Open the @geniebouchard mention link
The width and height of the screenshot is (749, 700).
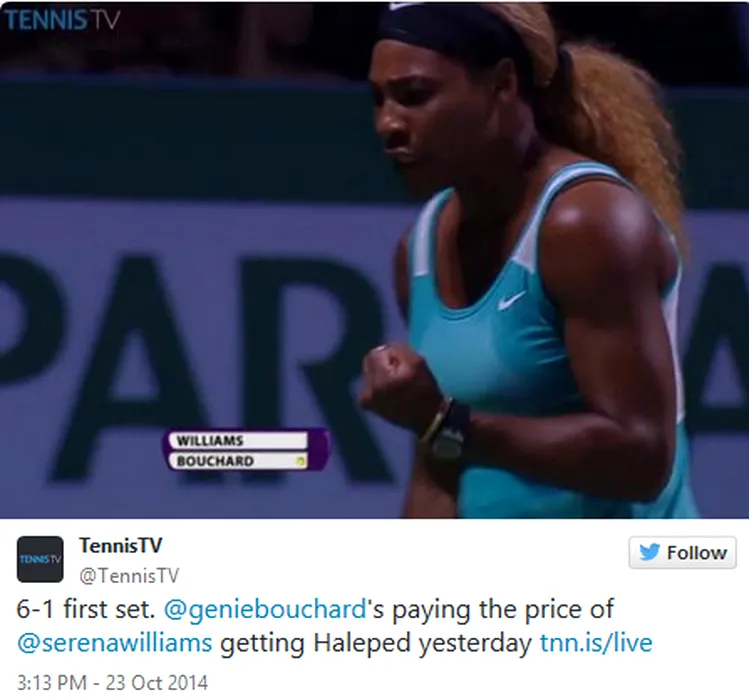click(265, 609)
